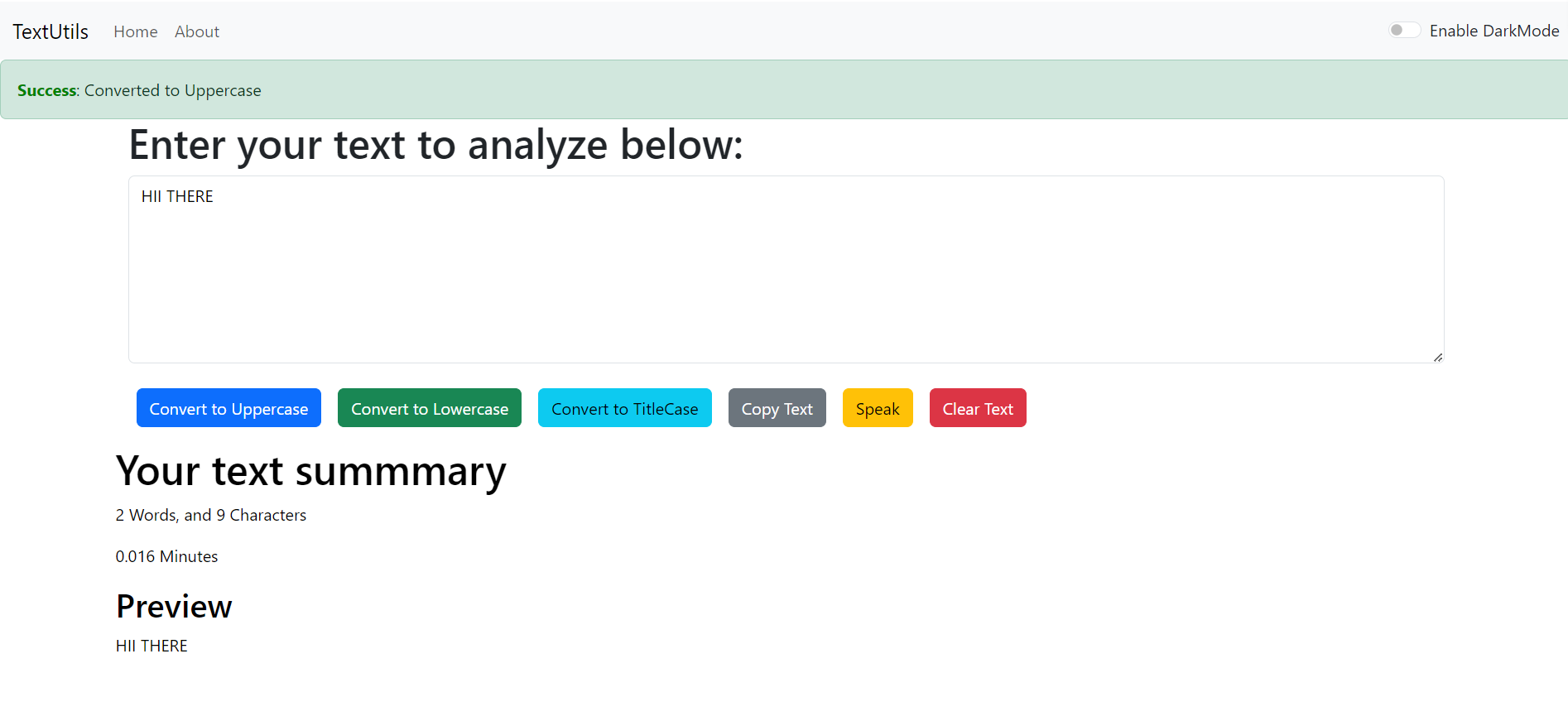Click the 0.016 Minutes reading time
1568x721 pixels.
166,556
